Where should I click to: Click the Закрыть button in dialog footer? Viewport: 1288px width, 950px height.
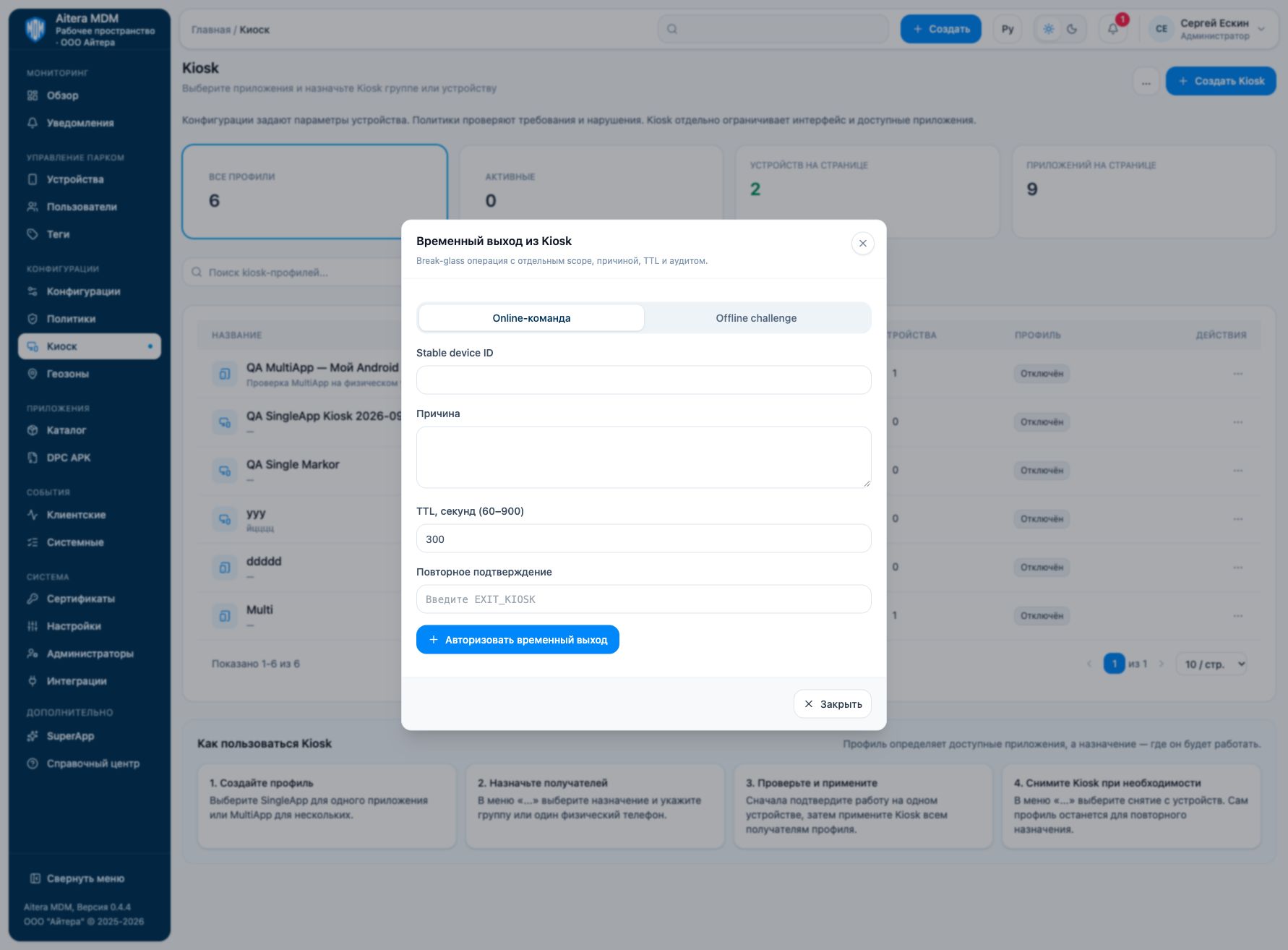click(x=832, y=704)
